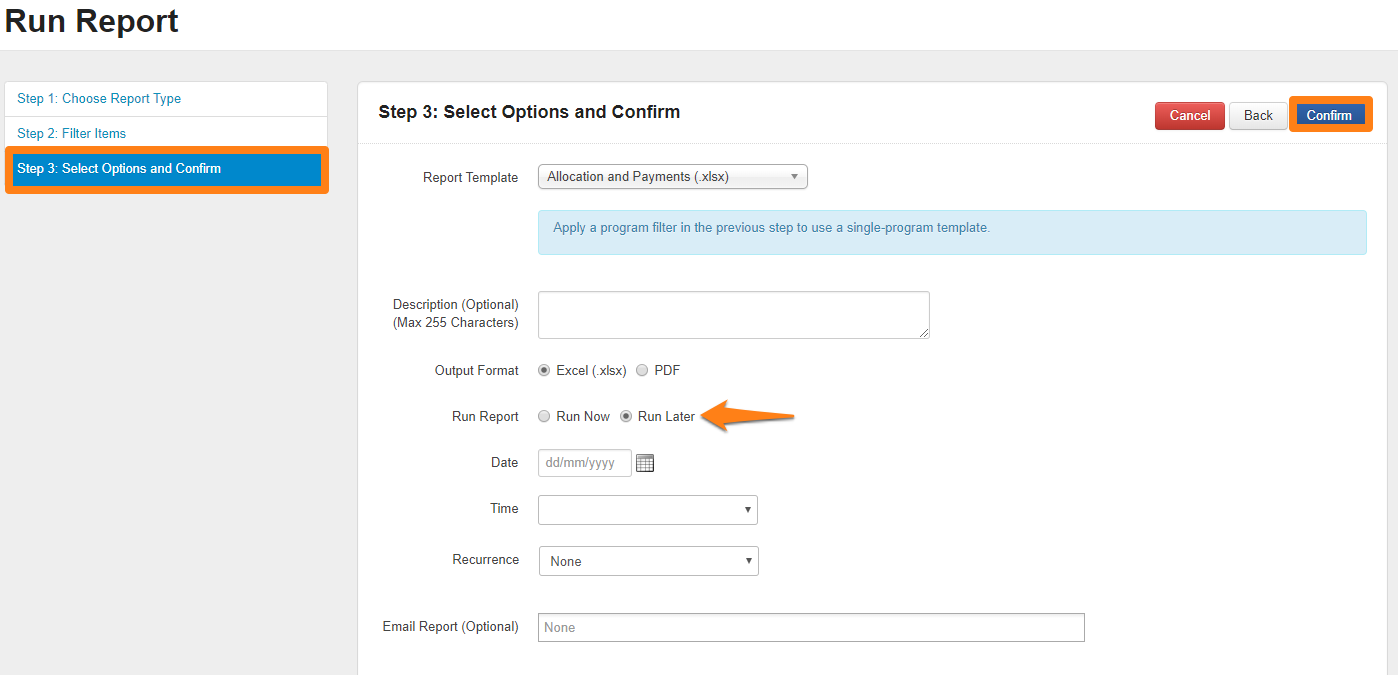Click the Description box resize handle
The width and height of the screenshot is (1398, 675).
coord(924,333)
